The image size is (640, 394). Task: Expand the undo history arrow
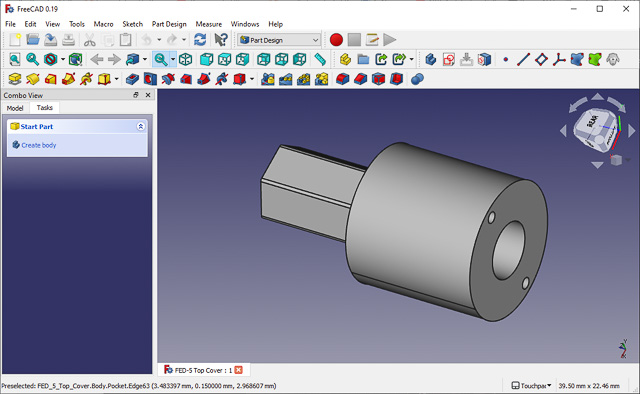pyautogui.click(x=159, y=40)
